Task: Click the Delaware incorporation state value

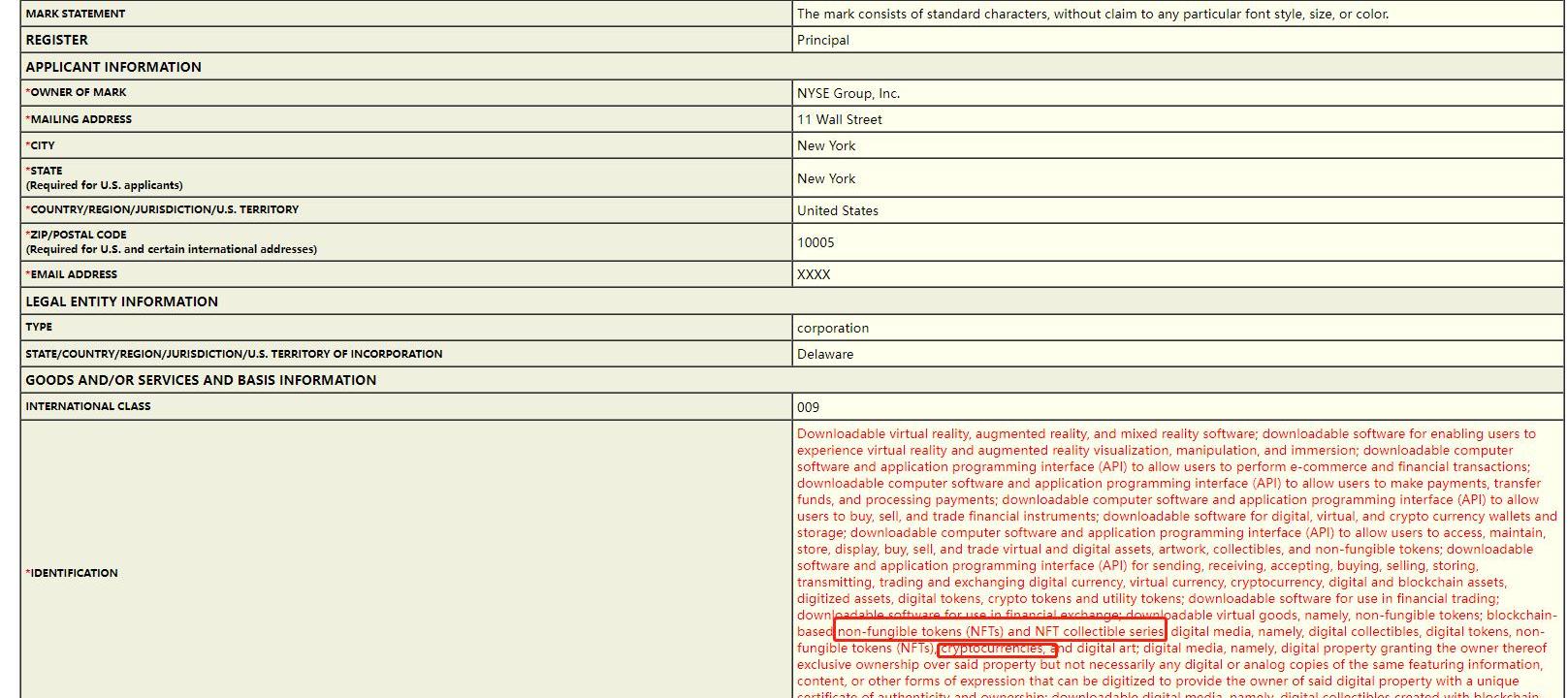Action: (x=824, y=354)
